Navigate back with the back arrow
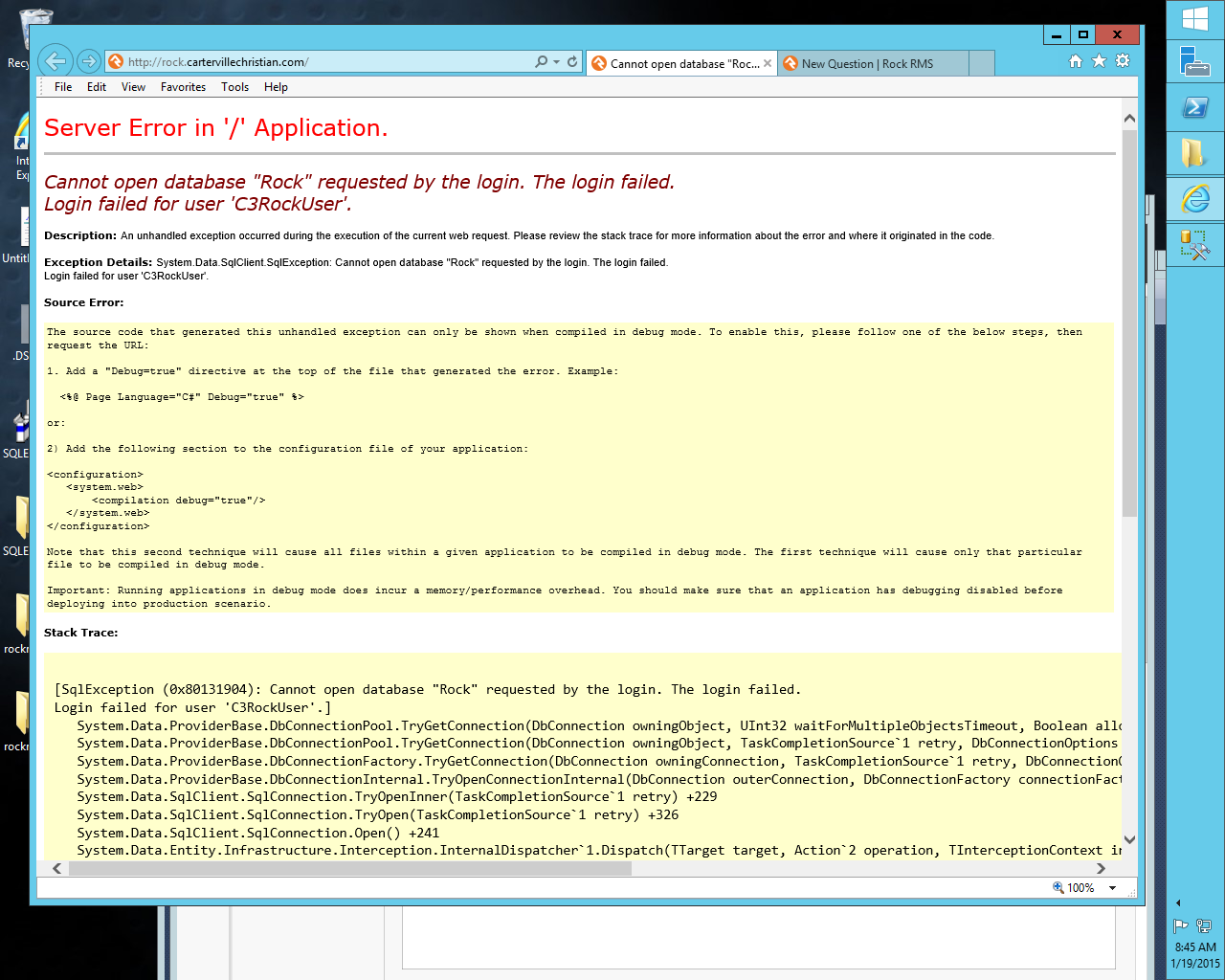Screen dimensions: 1225x980 click(x=55, y=60)
